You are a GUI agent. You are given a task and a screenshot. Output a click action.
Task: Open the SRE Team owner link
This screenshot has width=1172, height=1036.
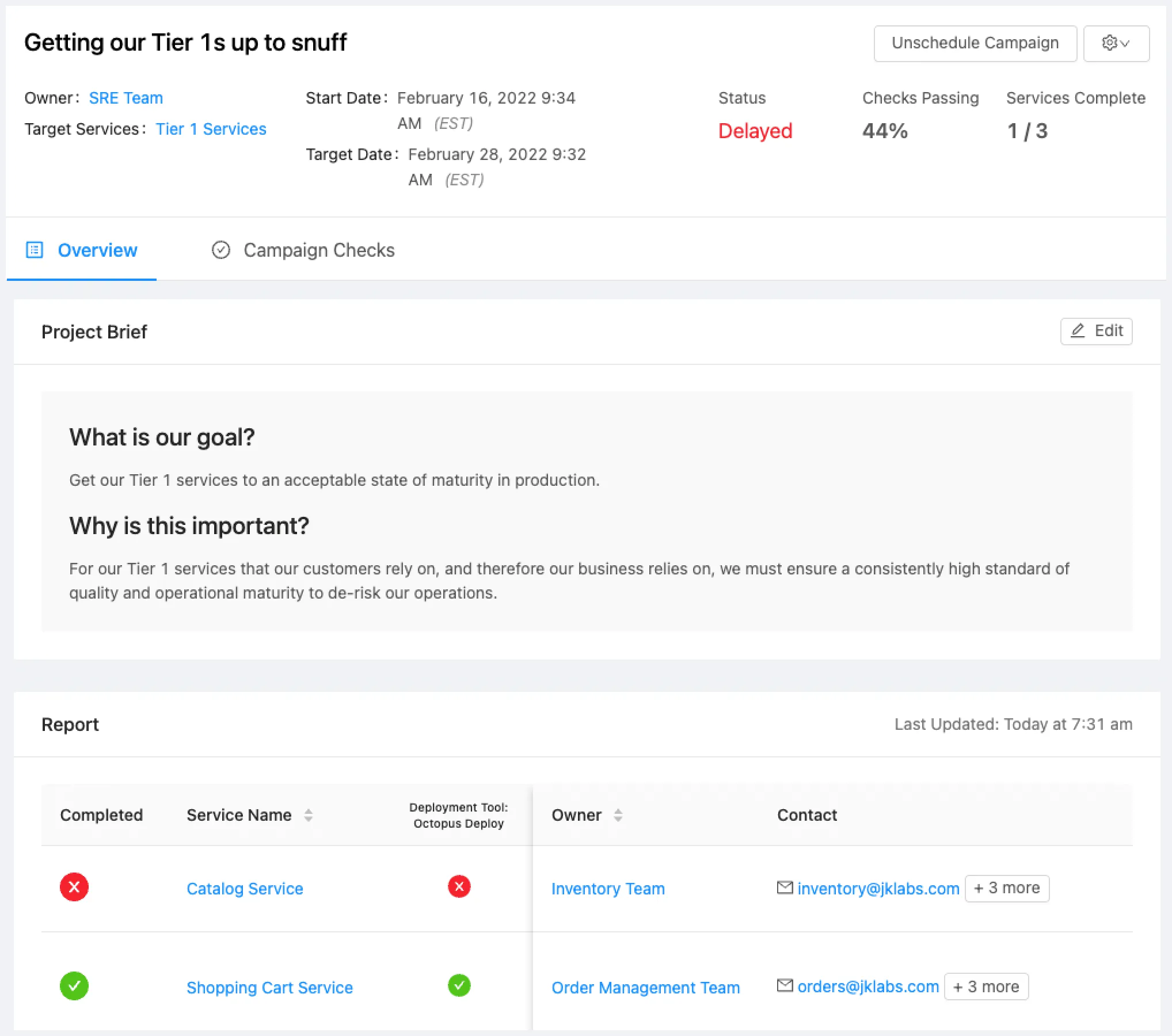[x=125, y=98]
